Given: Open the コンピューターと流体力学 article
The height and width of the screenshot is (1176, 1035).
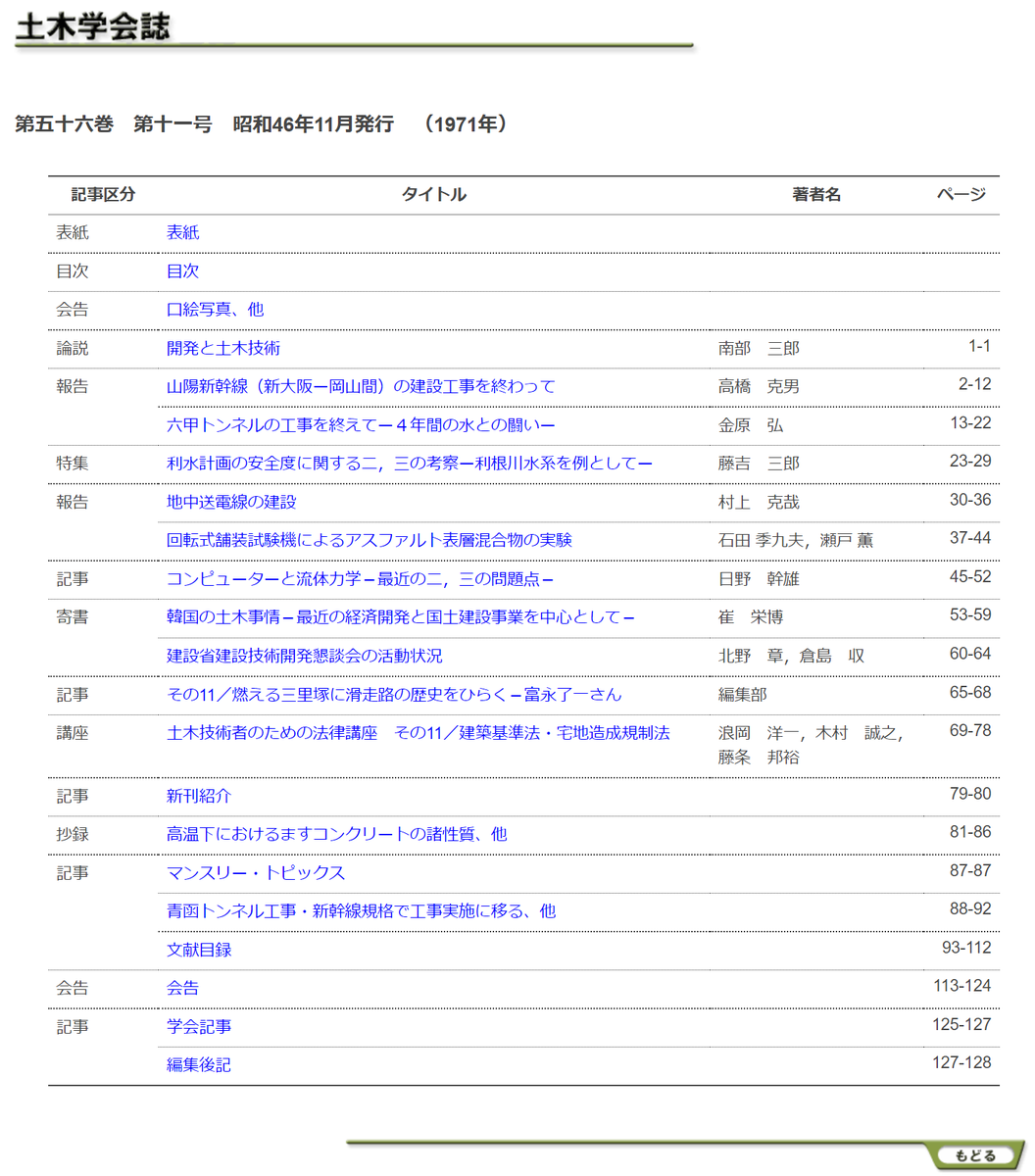Looking at the screenshot, I should click(x=360, y=578).
